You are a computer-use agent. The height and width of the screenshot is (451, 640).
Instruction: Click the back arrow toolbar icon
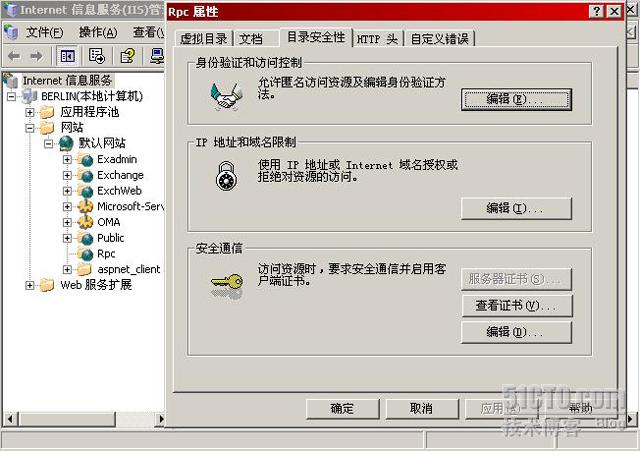pos(14,56)
